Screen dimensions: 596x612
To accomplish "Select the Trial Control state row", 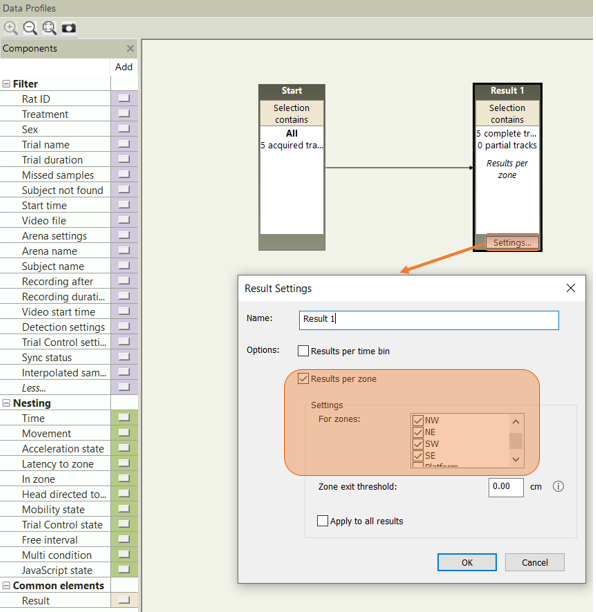I will (55, 525).
